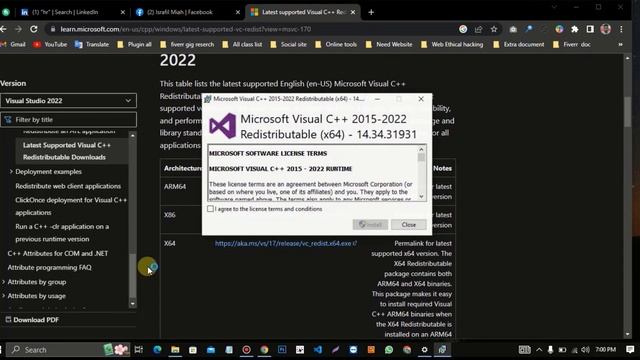This screenshot has width=640, height=360.
Task: Launch Microsoft Edge from taskbar
Action: pyautogui.click(x=157, y=349)
